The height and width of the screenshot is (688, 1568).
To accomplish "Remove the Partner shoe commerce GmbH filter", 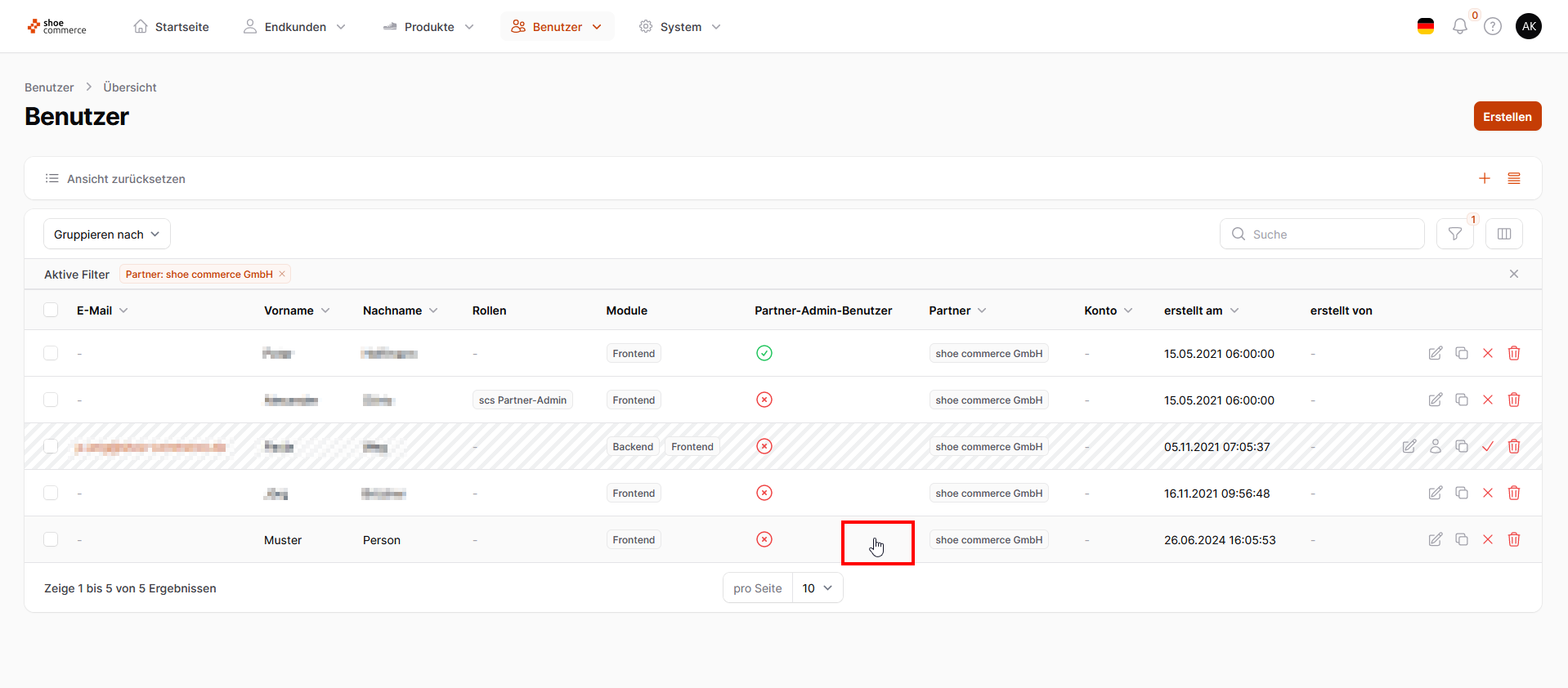I will (x=282, y=274).
